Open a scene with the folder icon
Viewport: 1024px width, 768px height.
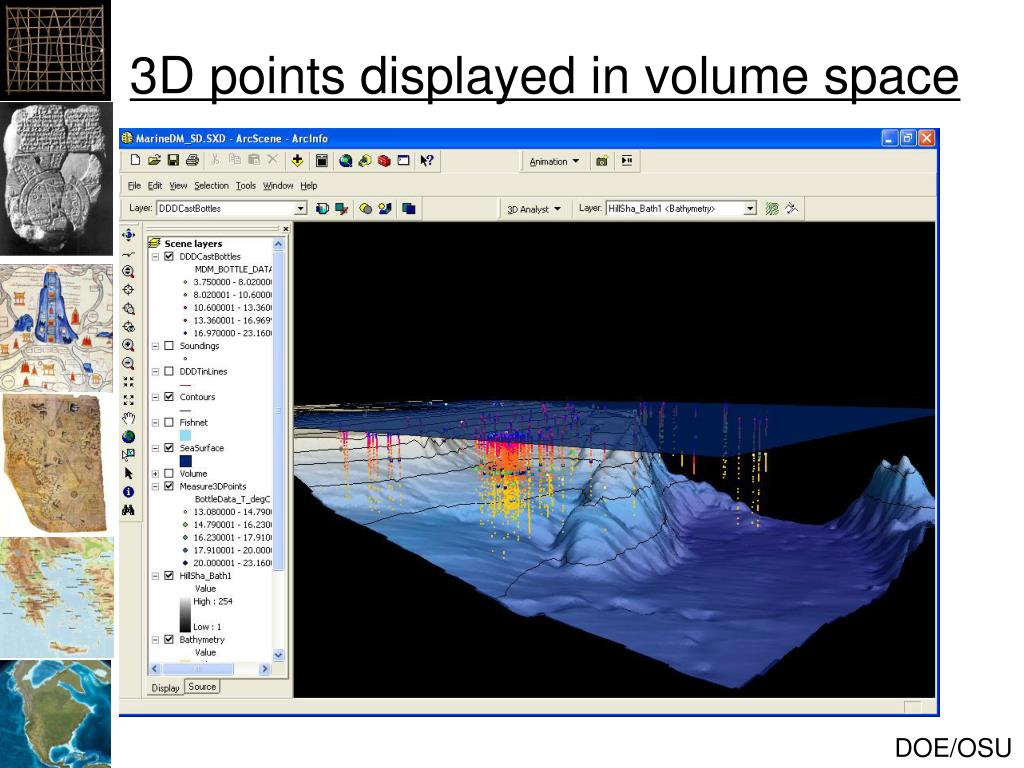click(x=154, y=160)
